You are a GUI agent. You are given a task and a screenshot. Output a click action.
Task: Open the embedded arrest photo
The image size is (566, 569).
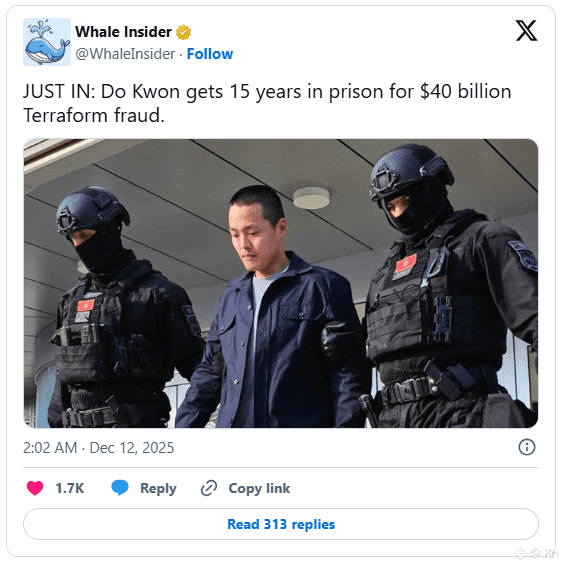coord(281,283)
